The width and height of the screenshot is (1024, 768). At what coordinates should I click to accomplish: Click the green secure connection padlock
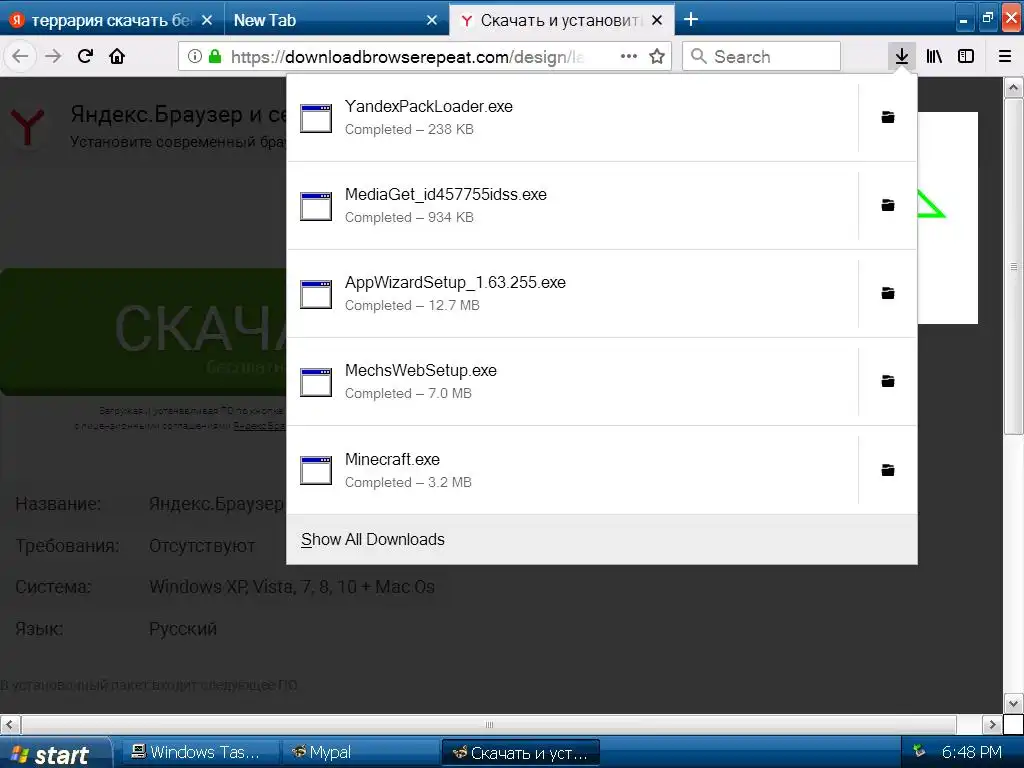(214, 56)
